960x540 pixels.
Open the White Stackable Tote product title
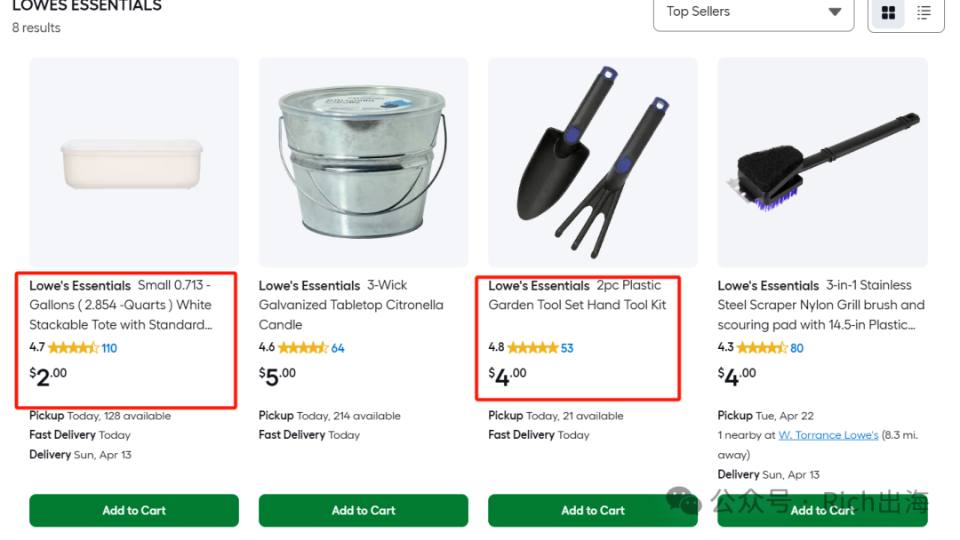coord(121,305)
